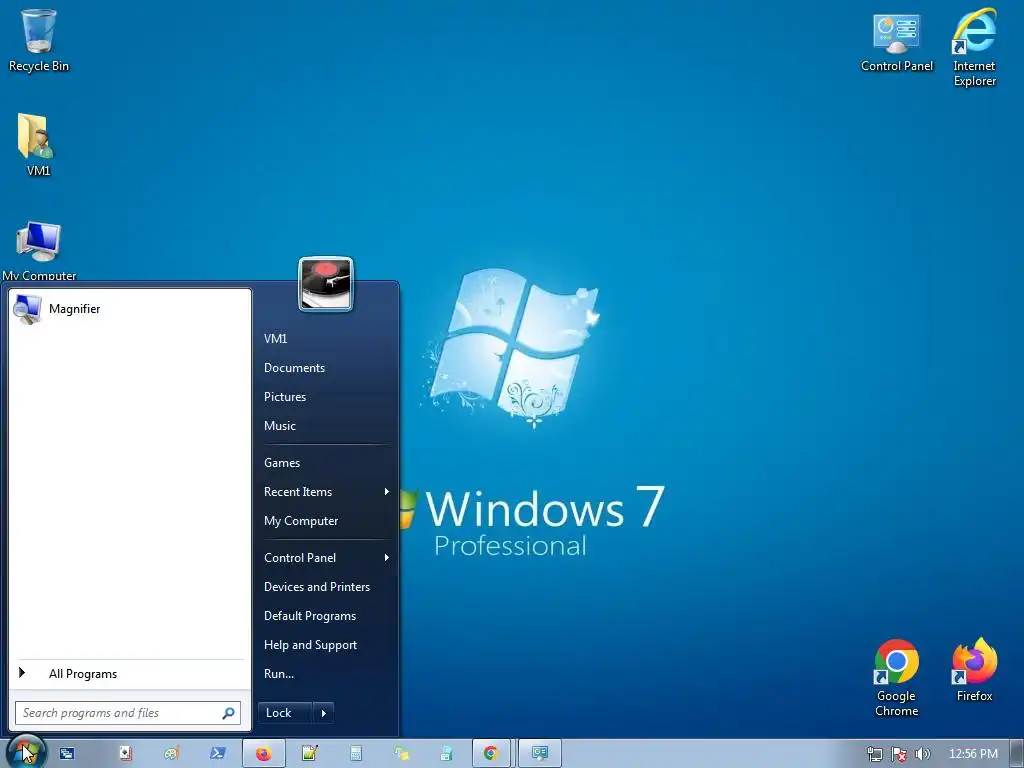This screenshot has height=768, width=1024.
Task: Focus the Search programs and files box
Action: (x=128, y=712)
